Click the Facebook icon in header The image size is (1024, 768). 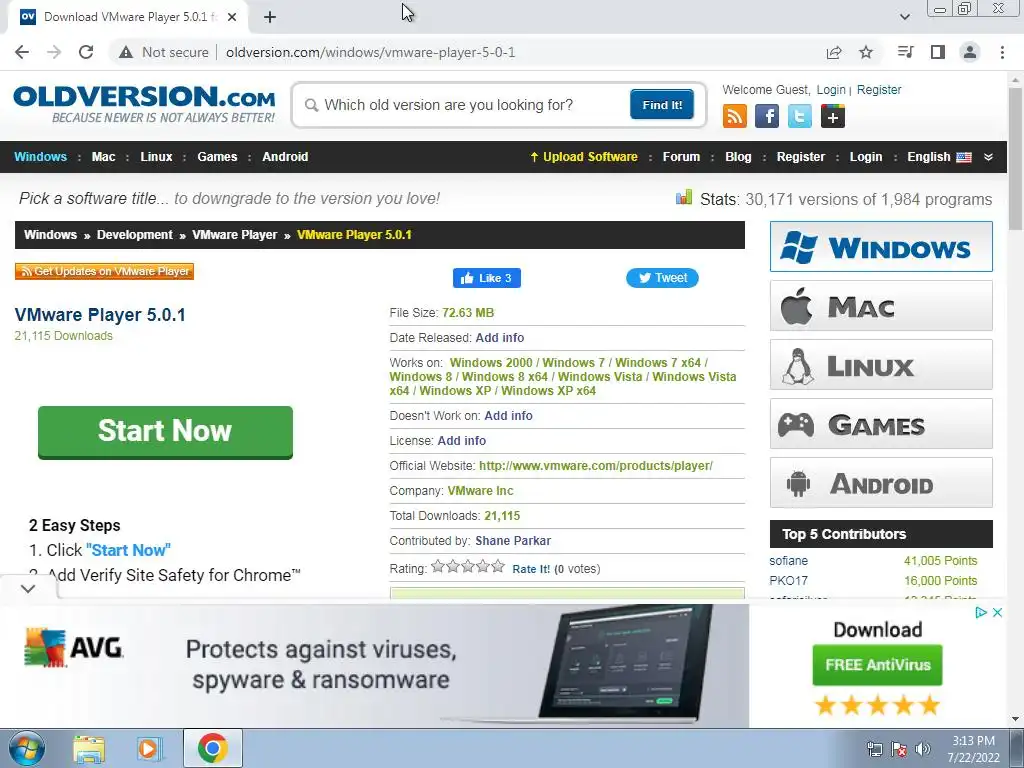pos(767,116)
